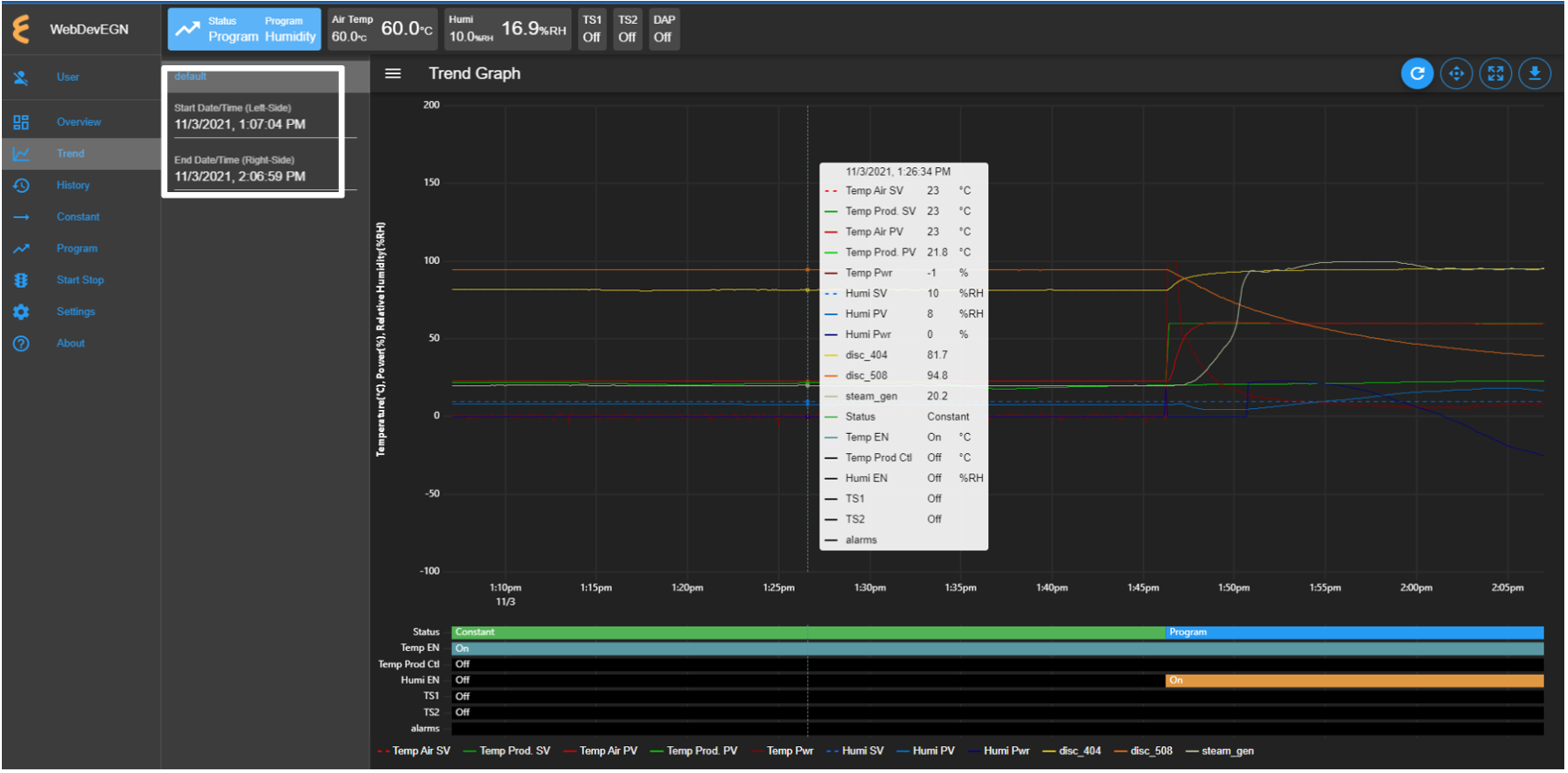
Task: Click the orange Humi EN On segment
Action: tap(1355, 681)
